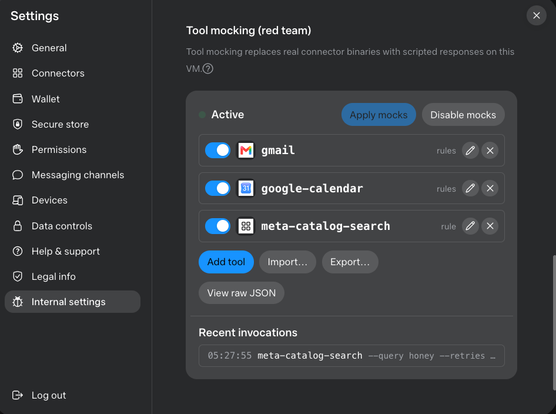Click View raw JSON button
The height and width of the screenshot is (414, 556).
(x=241, y=293)
